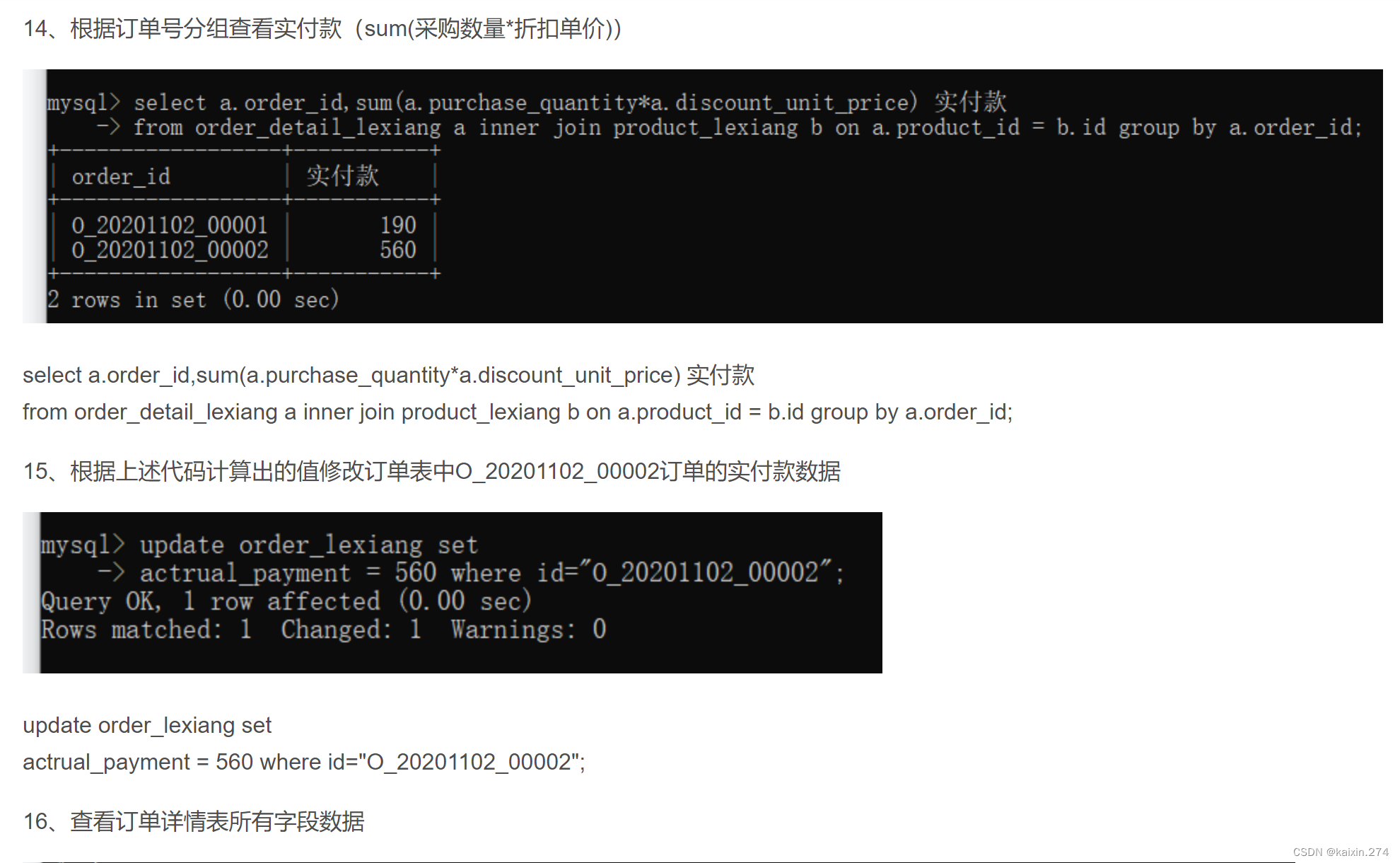Click the 'update order_lexiang set' text line
The image size is (1400, 863).
coord(147,725)
